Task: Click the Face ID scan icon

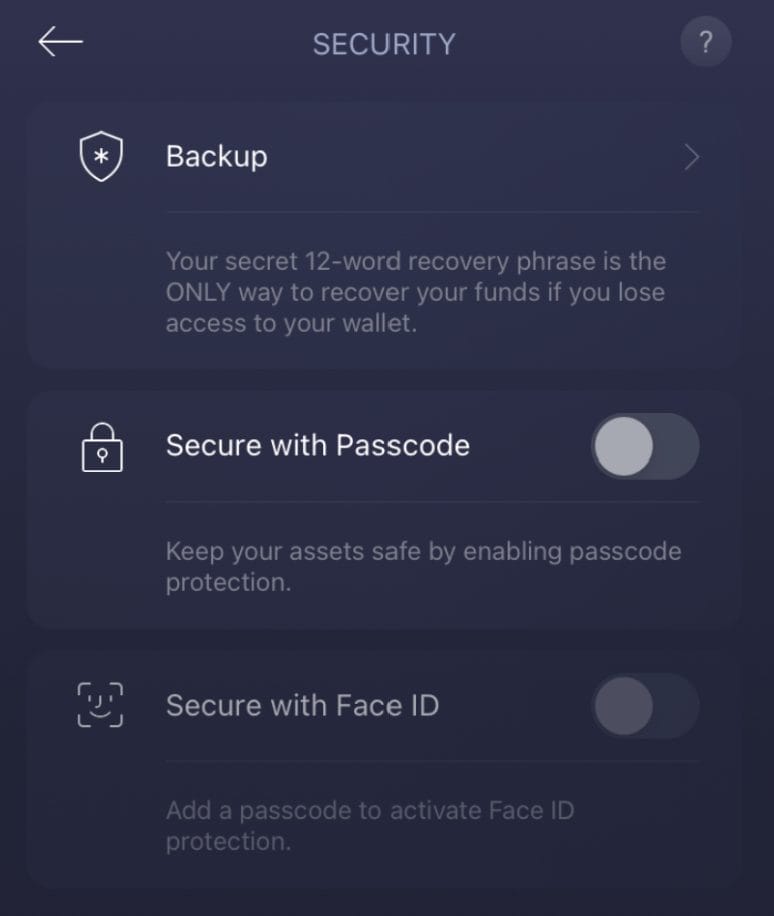Action: click(x=100, y=705)
